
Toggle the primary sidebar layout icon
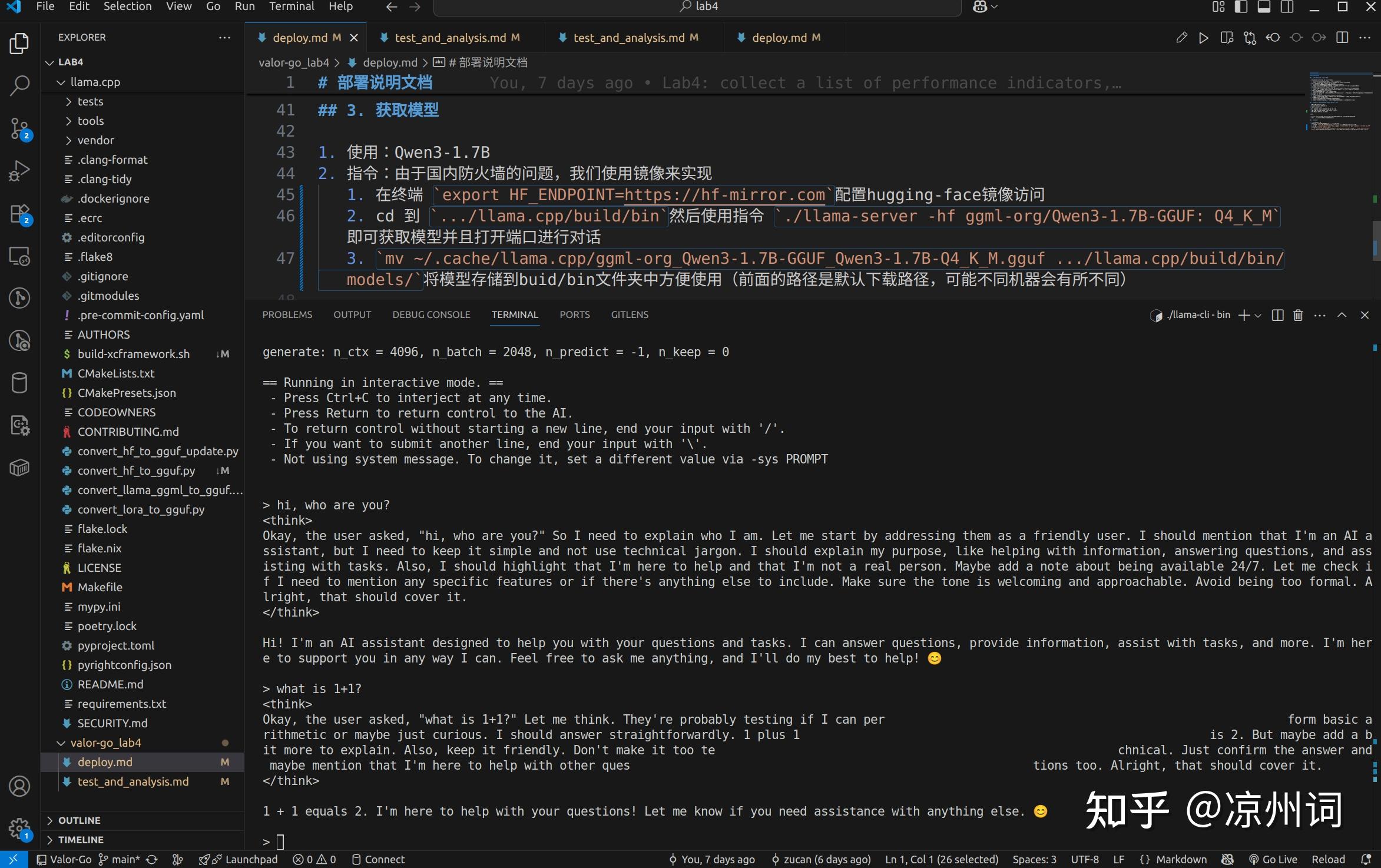[x=1241, y=7]
